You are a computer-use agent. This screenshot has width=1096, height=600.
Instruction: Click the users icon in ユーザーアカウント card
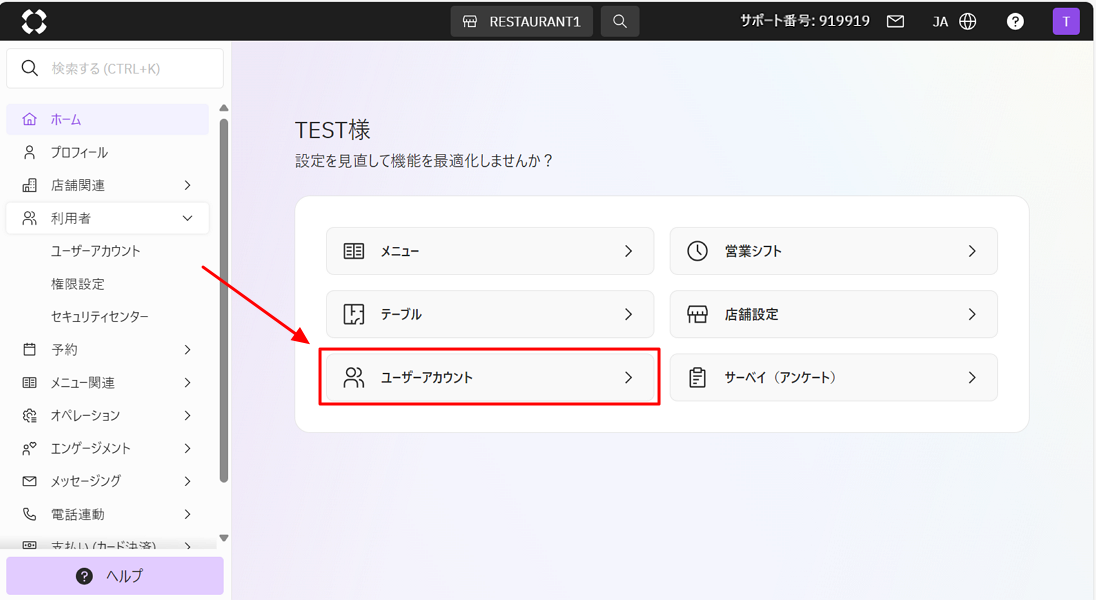(354, 378)
